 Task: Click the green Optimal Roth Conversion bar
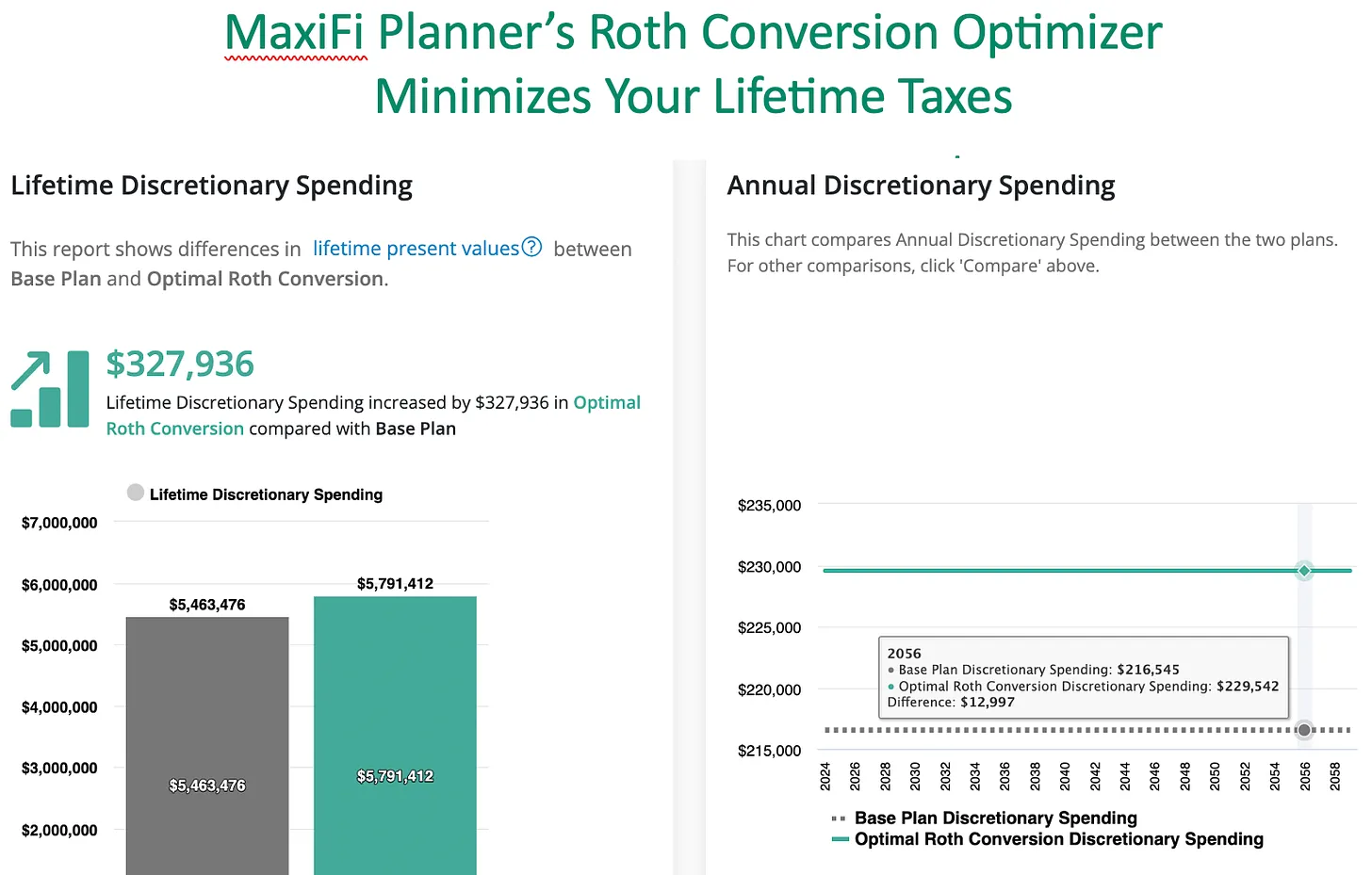(x=395, y=736)
